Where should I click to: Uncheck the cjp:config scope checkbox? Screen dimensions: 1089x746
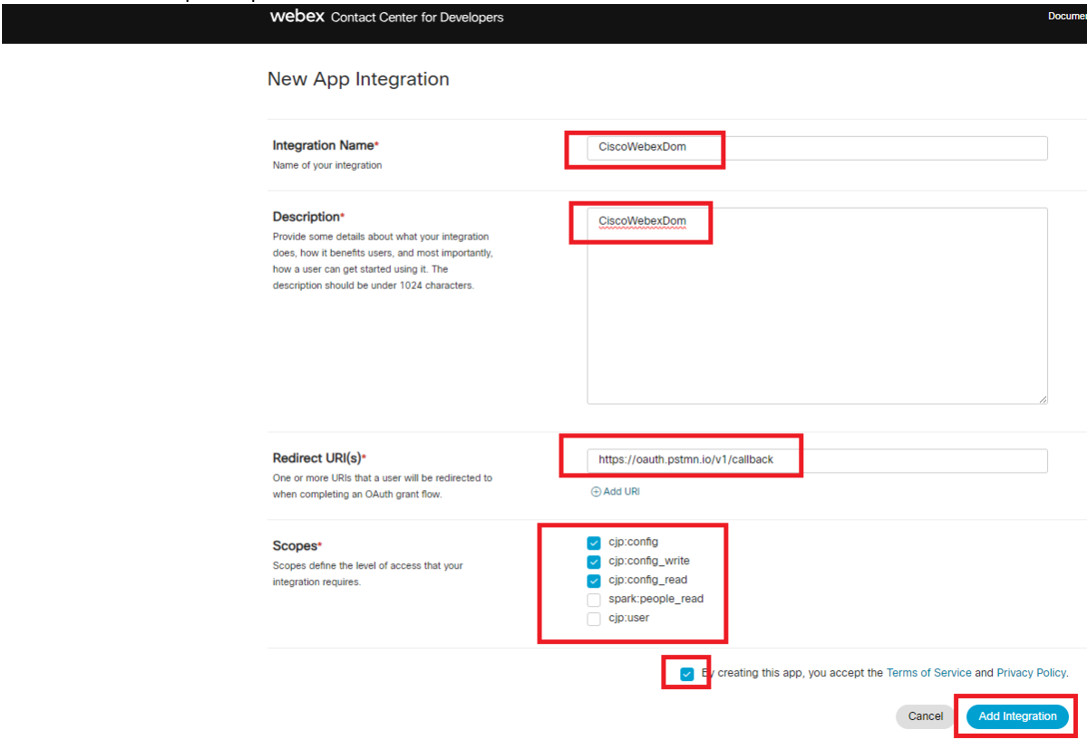[x=594, y=542]
